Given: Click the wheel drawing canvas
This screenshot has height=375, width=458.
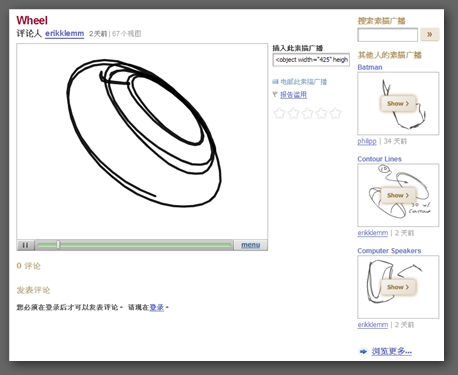Looking at the screenshot, I should (142, 141).
